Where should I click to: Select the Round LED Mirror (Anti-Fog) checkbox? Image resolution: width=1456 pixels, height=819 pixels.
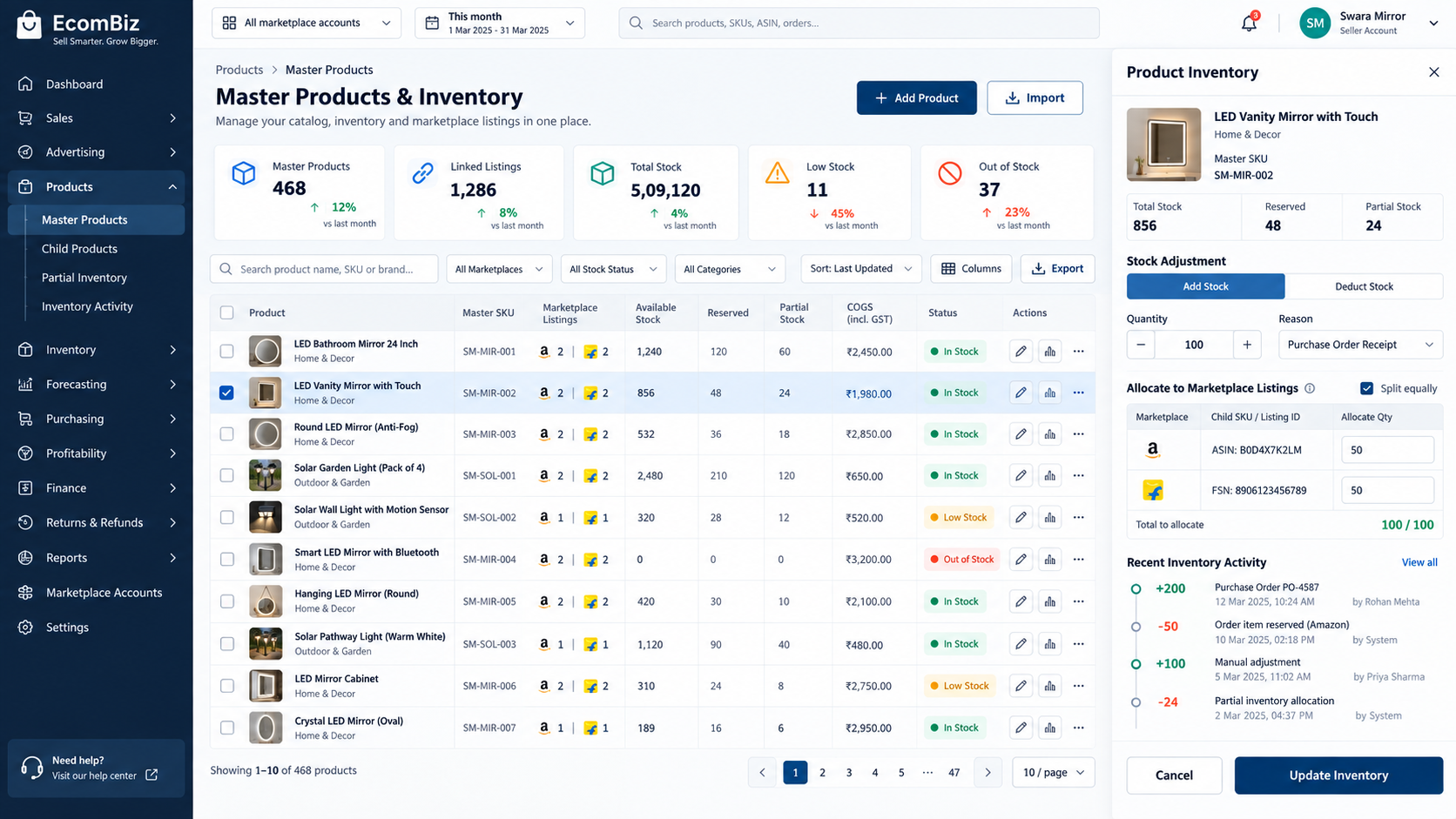tap(227, 433)
